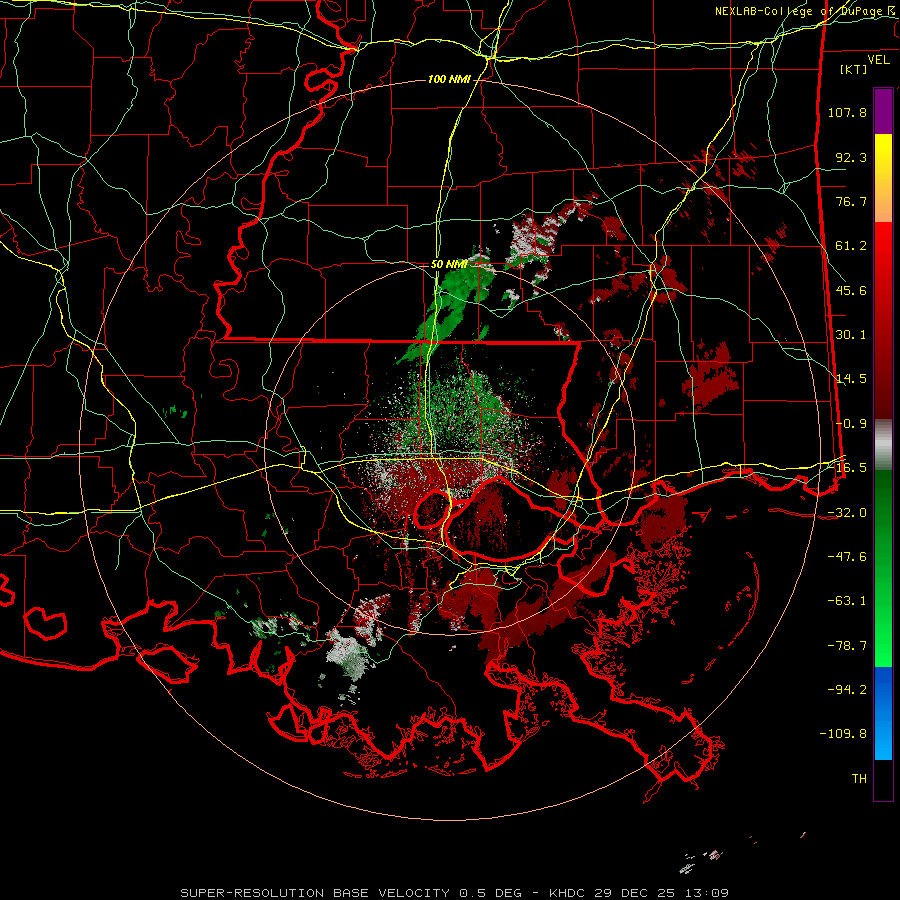Select the -16.5 scale label
900x900 pixels.
847,468
